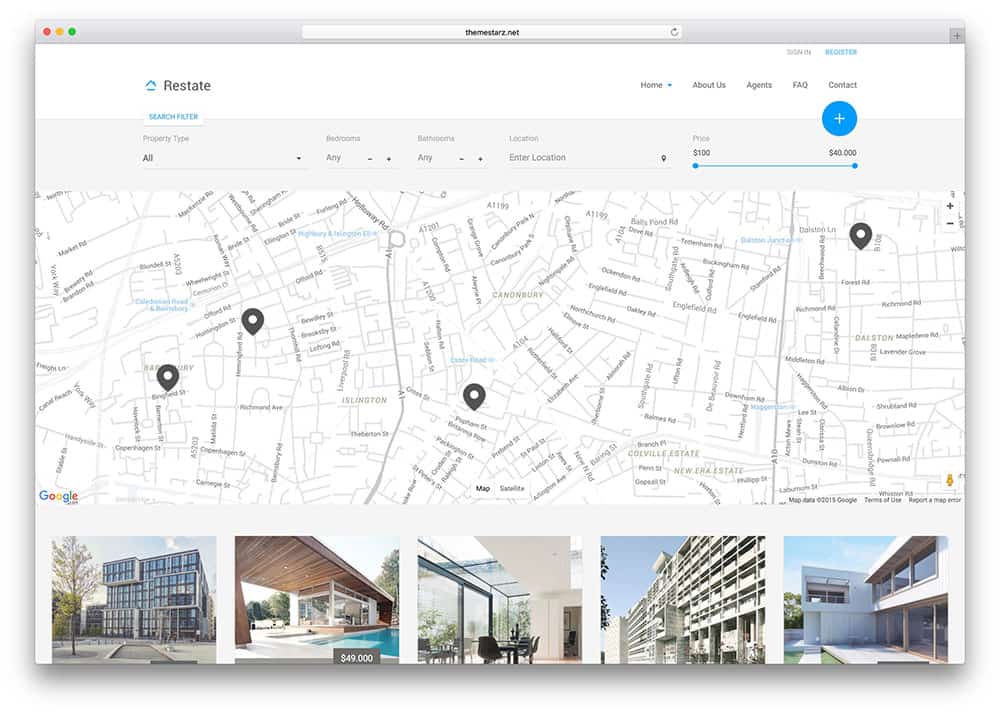Switch map to Satellite view
Viewport: 1000px width, 714px height.
[512, 488]
